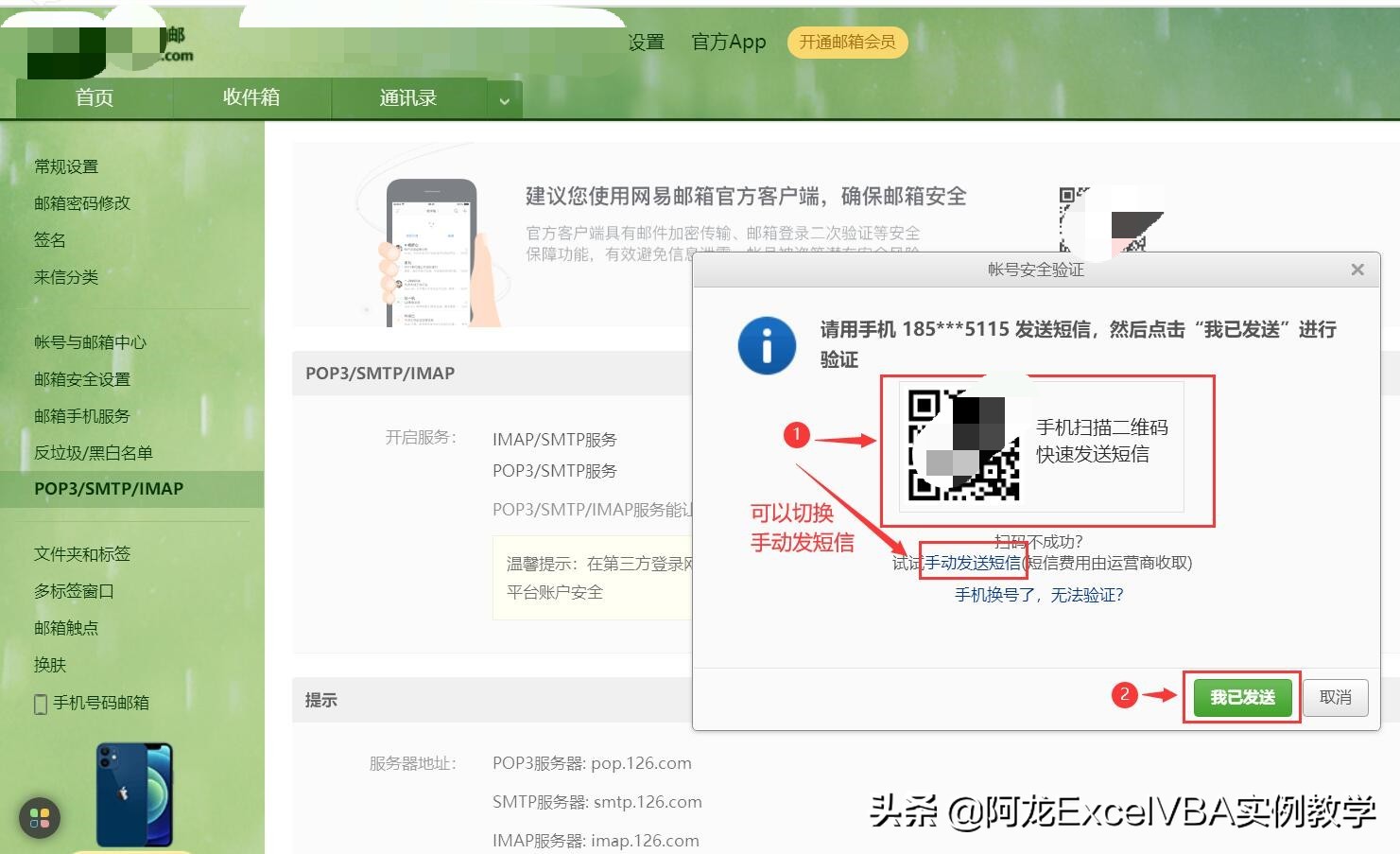Click the 取消 button in the dialog
The height and width of the screenshot is (854, 1400).
click(x=1335, y=697)
